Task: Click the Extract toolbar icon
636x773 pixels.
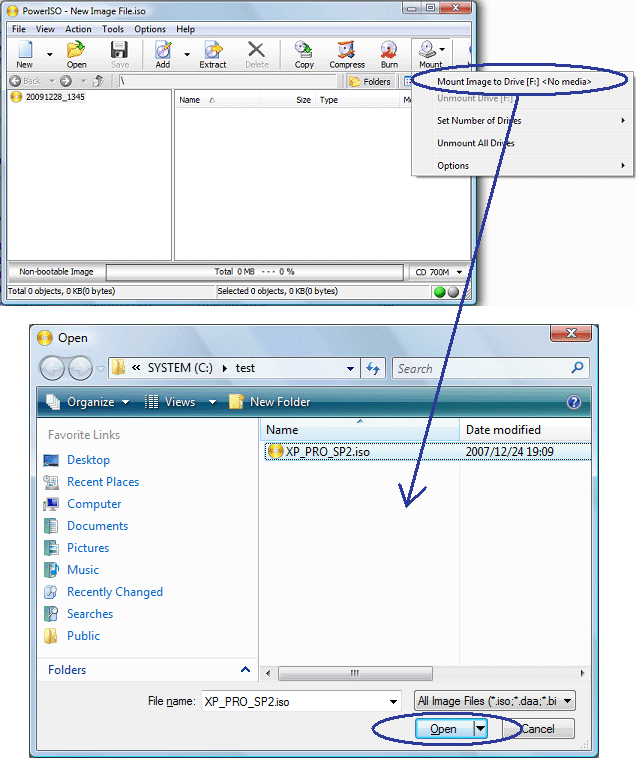Action: point(212,54)
